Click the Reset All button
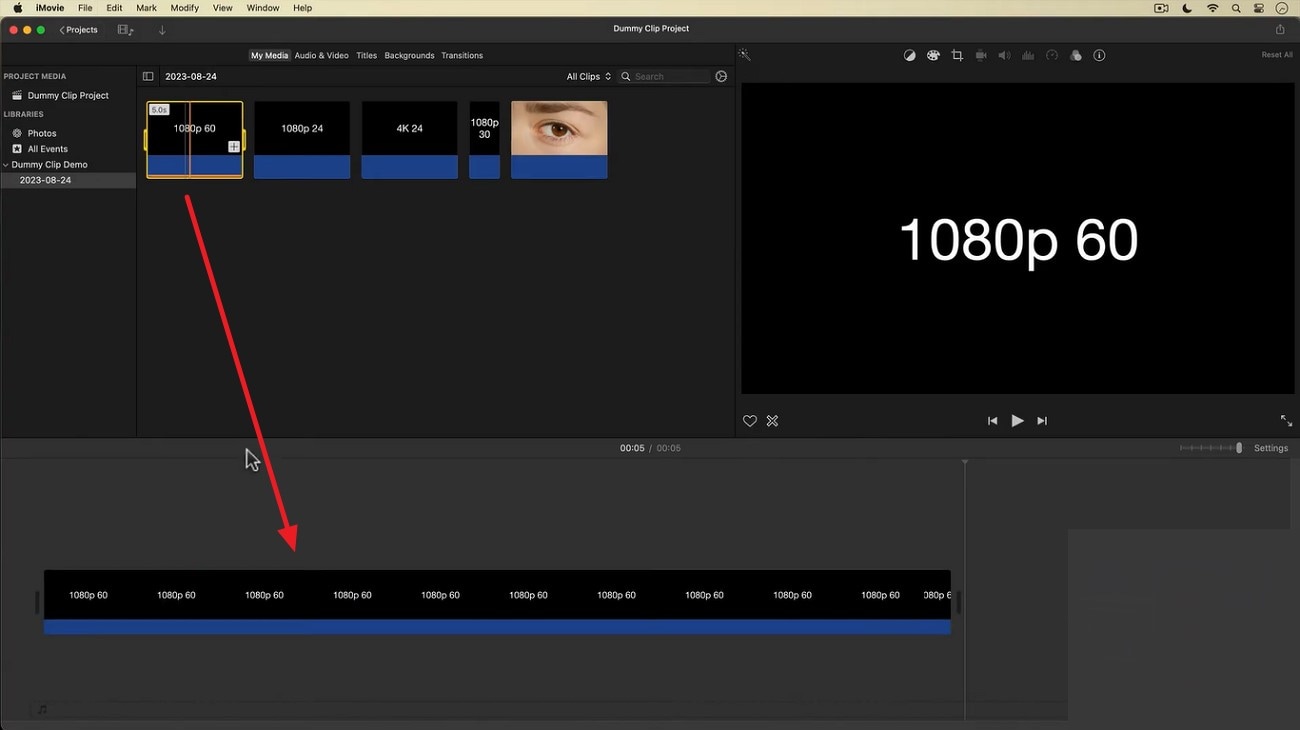Viewport: 1300px width, 730px height. tap(1276, 54)
